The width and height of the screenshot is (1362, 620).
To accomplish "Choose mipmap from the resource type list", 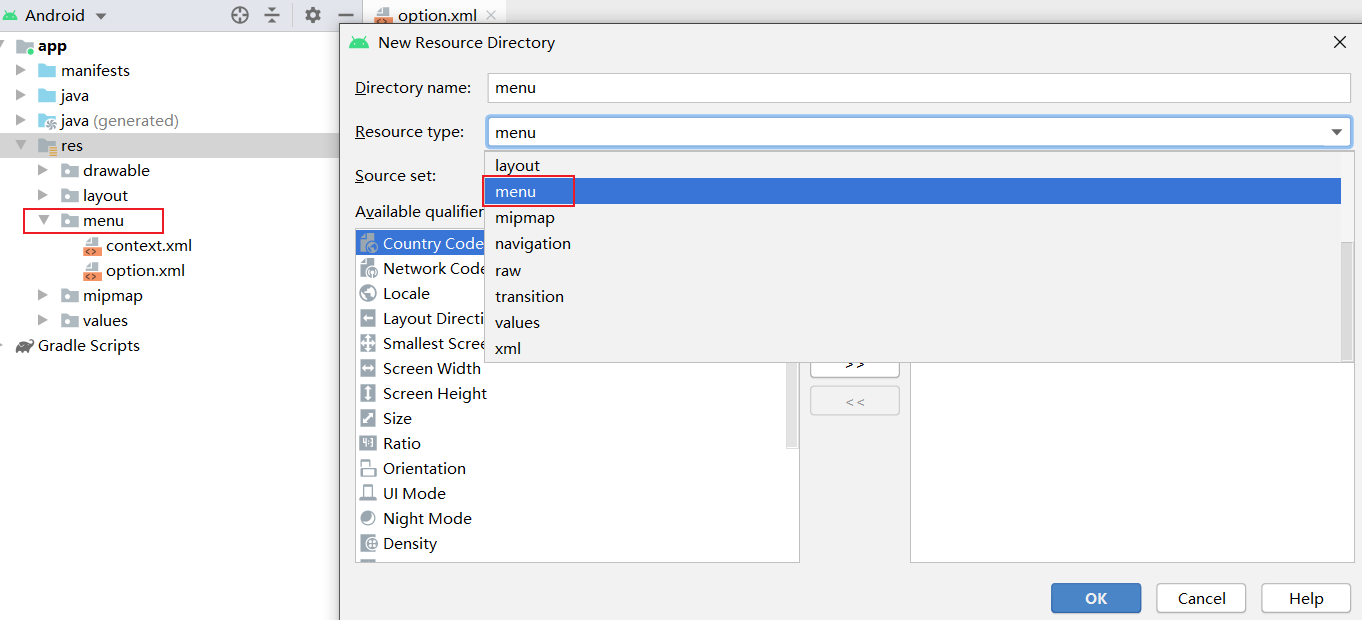I will 524,218.
